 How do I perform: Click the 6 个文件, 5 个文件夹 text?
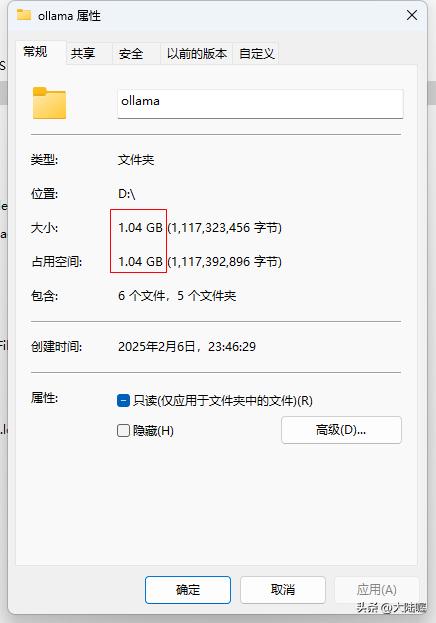tap(177, 296)
